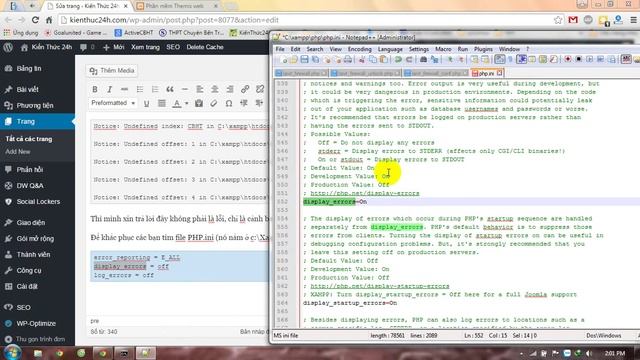Align text left in WordPress editor
This screenshot has width=640, height=360.
coord(200,89)
